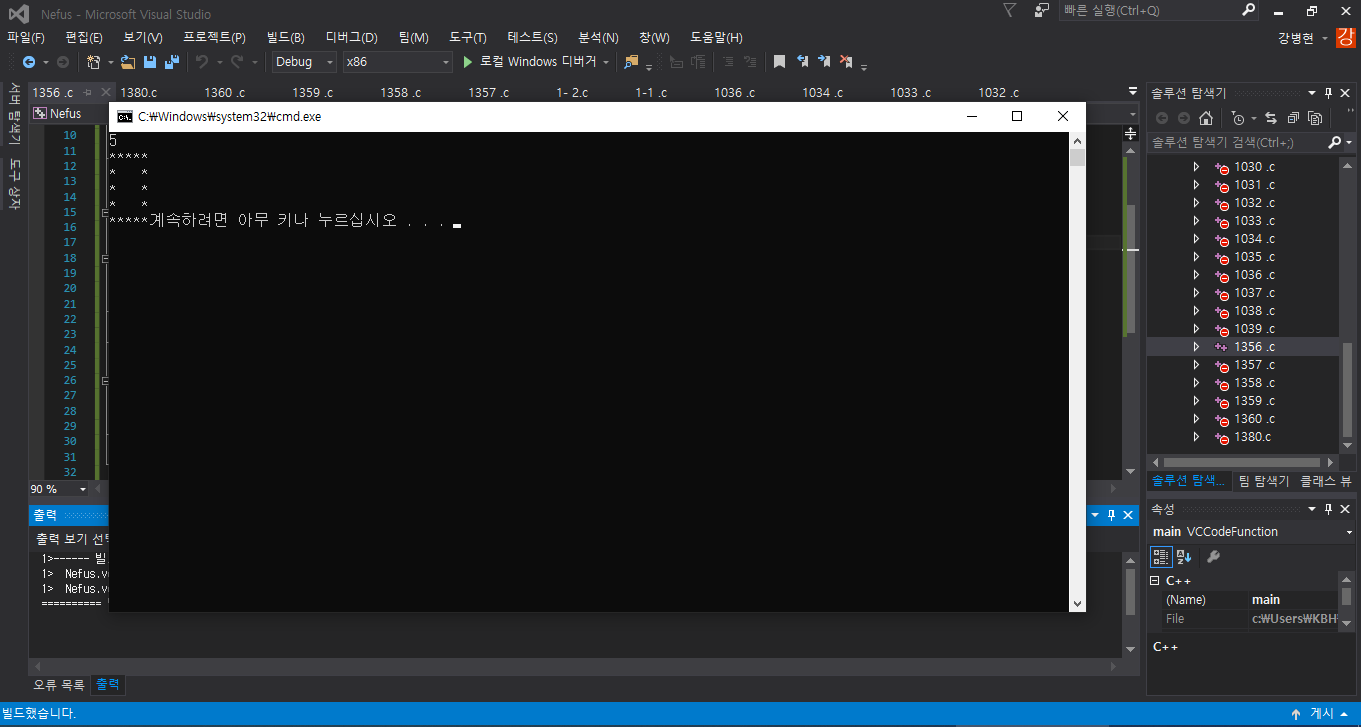Screen dimensions: 1361x727
Task: Open the 서버 탐색기 side tab
Action: tap(14, 115)
